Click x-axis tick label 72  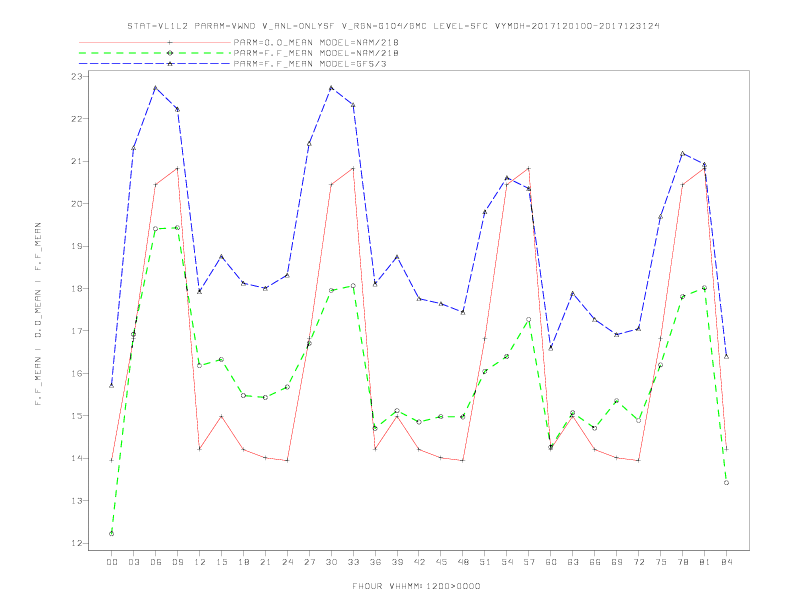(x=638, y=562)
